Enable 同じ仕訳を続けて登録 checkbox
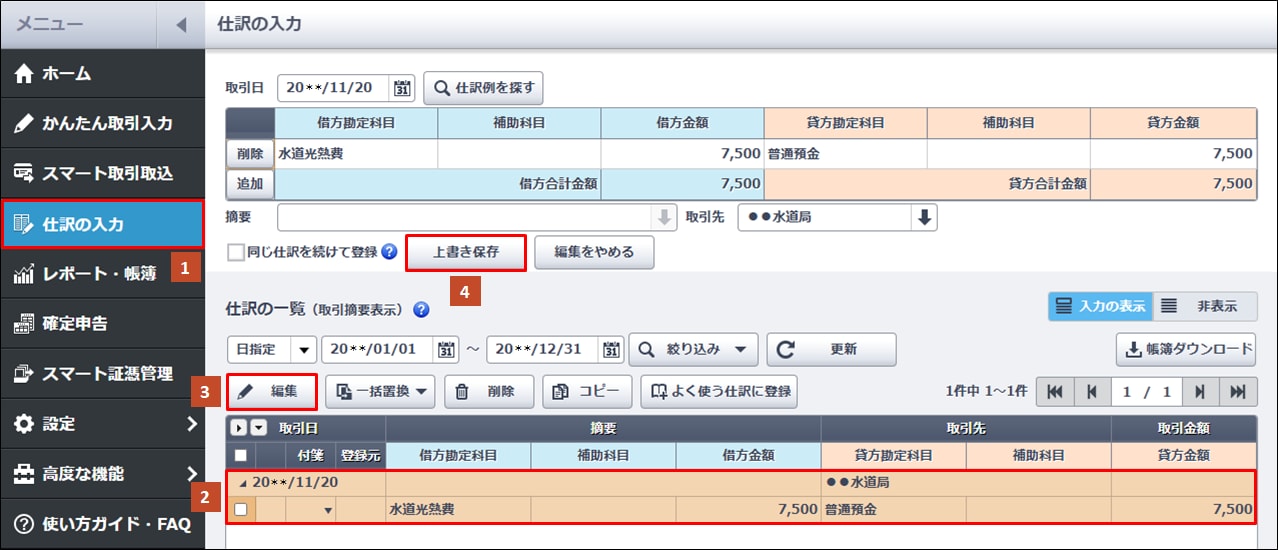Viewport: 1278px width, 550px height. click(236, 253)
